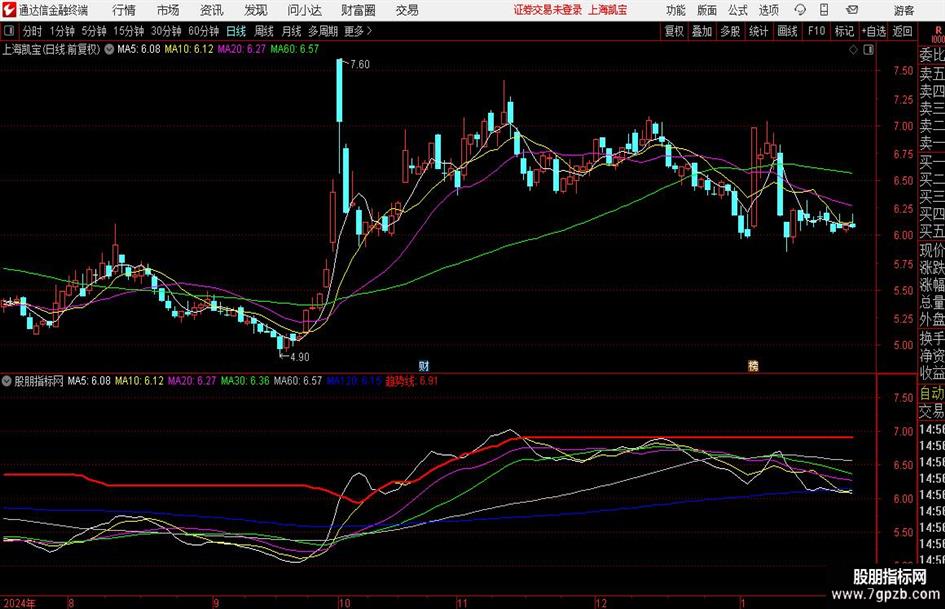Switch to 周线 weekly tab
Image resolution: width=945 pixels, height=609 pixels.
264,31
